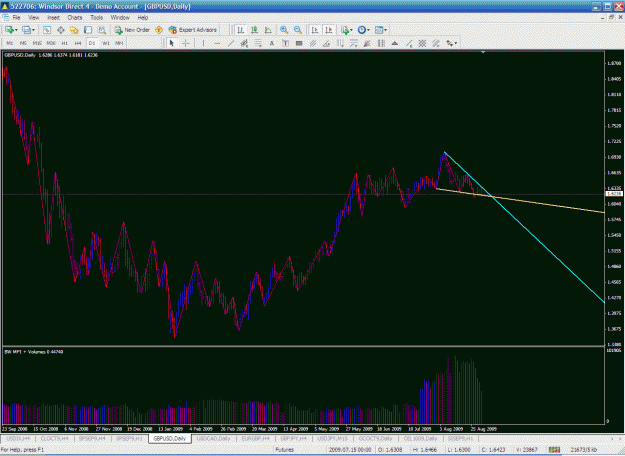Switch to the GBPJPY,H4 chart tab

(x=293, y=438)
